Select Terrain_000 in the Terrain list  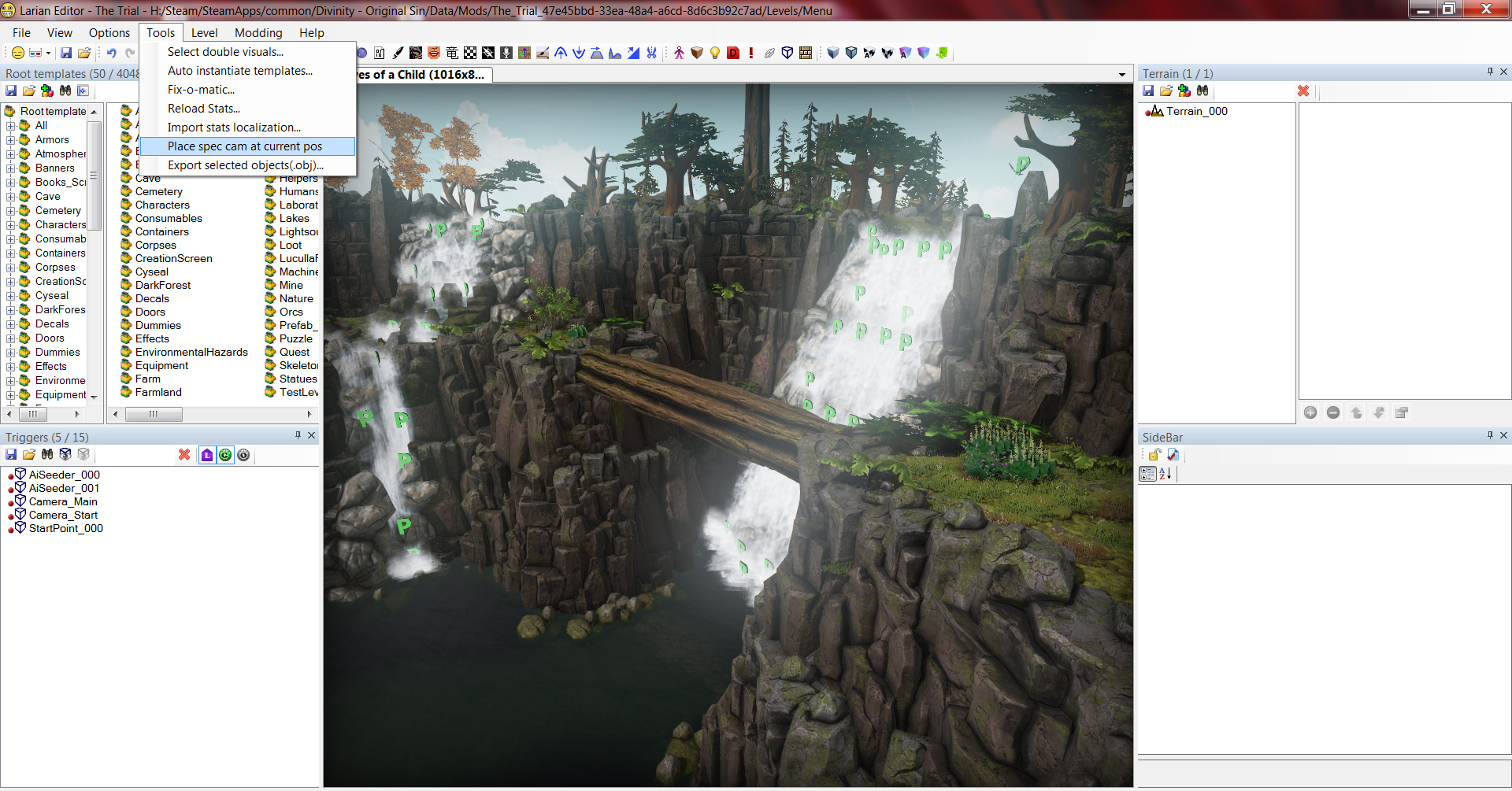[1196, 111]
